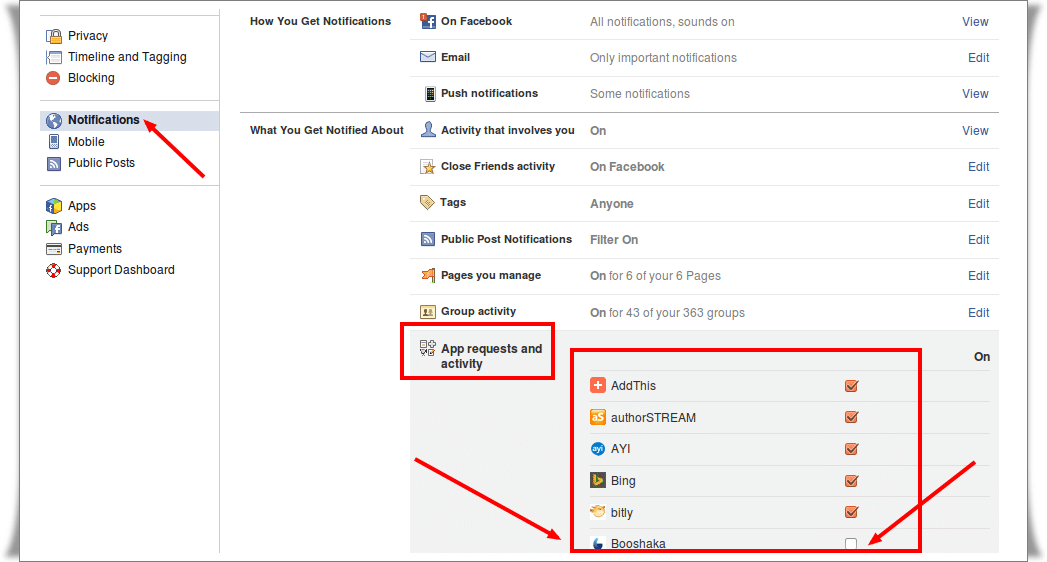Select Notifications in the sidebar
Screen dimensions: 1047x562
103,120
